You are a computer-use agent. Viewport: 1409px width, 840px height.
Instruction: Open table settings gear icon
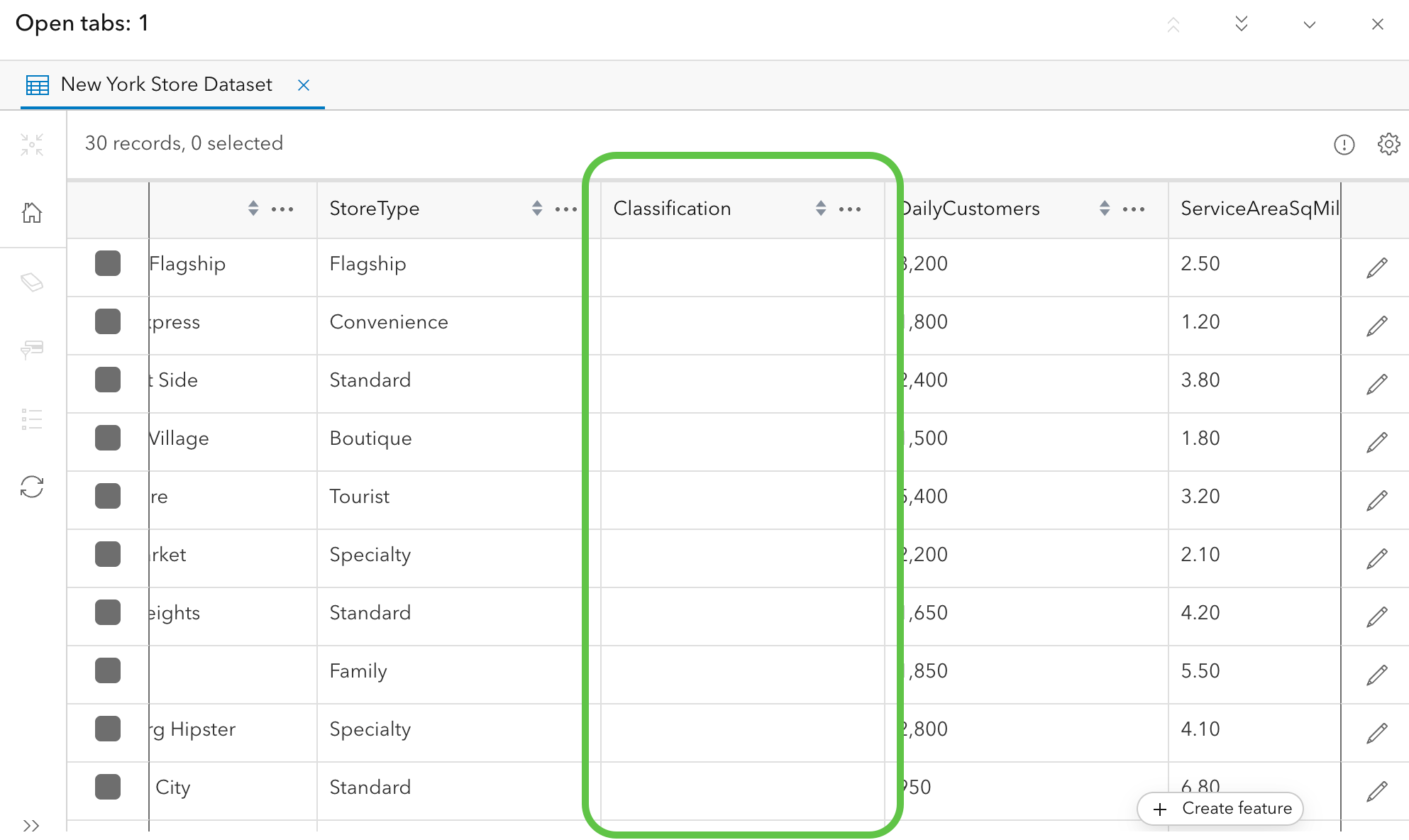click(1388, 144)
